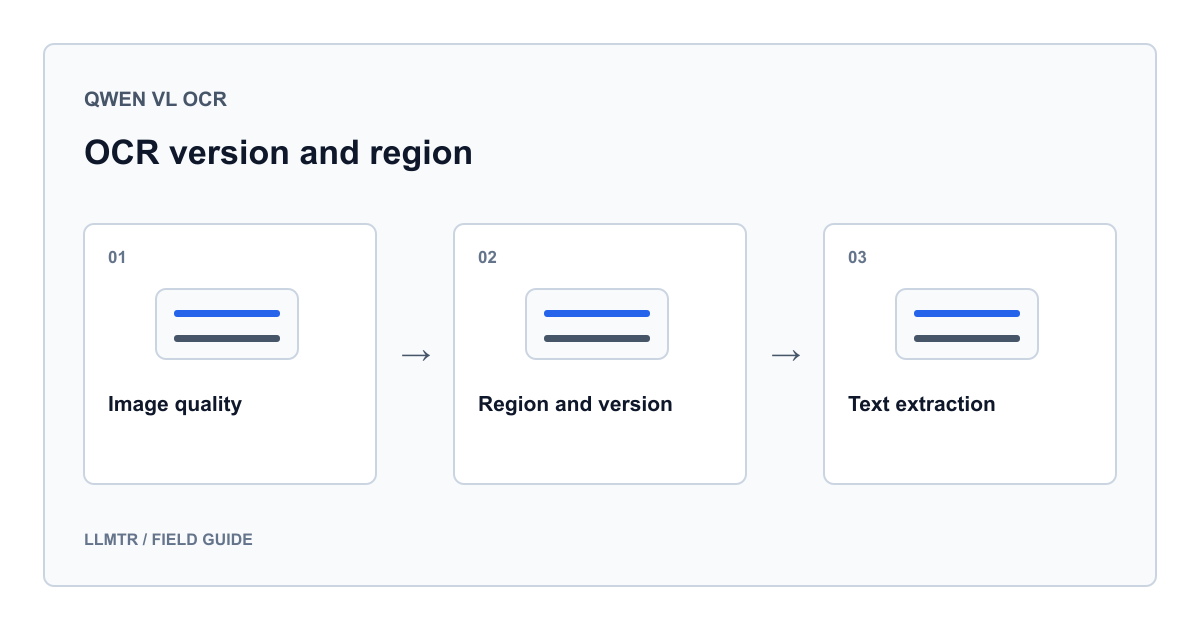The height and width of the screenshot is (630, 1200).
Task: Click the gray line in card 03 icon
Action: [x=967, y=338]
